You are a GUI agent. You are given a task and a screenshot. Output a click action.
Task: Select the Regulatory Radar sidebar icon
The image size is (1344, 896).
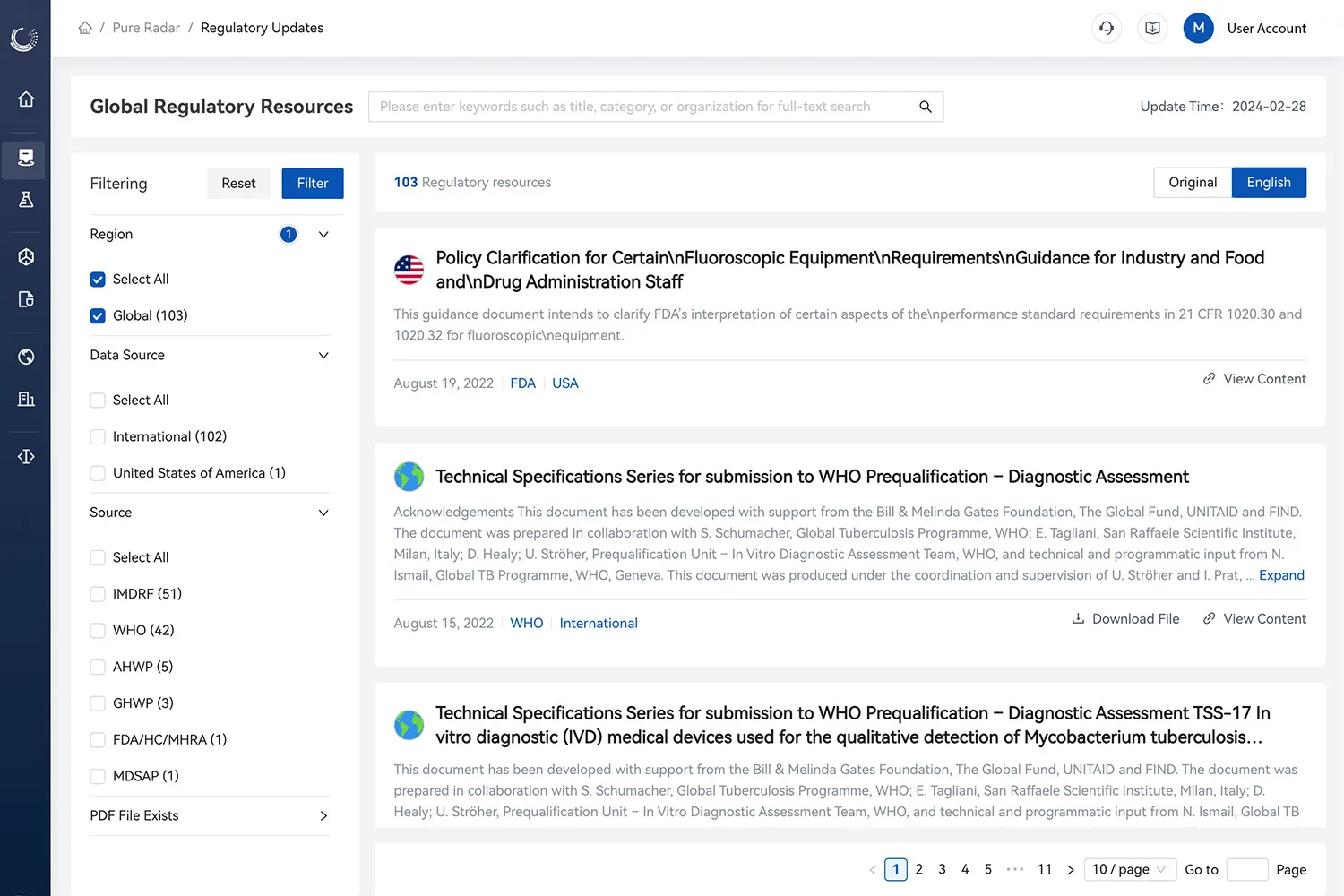(24, 159)
